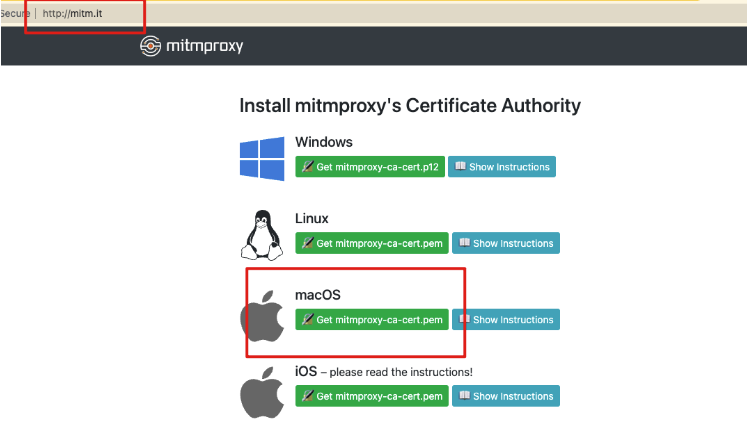The width and height of the screenshot is (747, 422).
Task: Get iOS mitmproxy-ca-cert.pem certificate
Action: point(372,396)
